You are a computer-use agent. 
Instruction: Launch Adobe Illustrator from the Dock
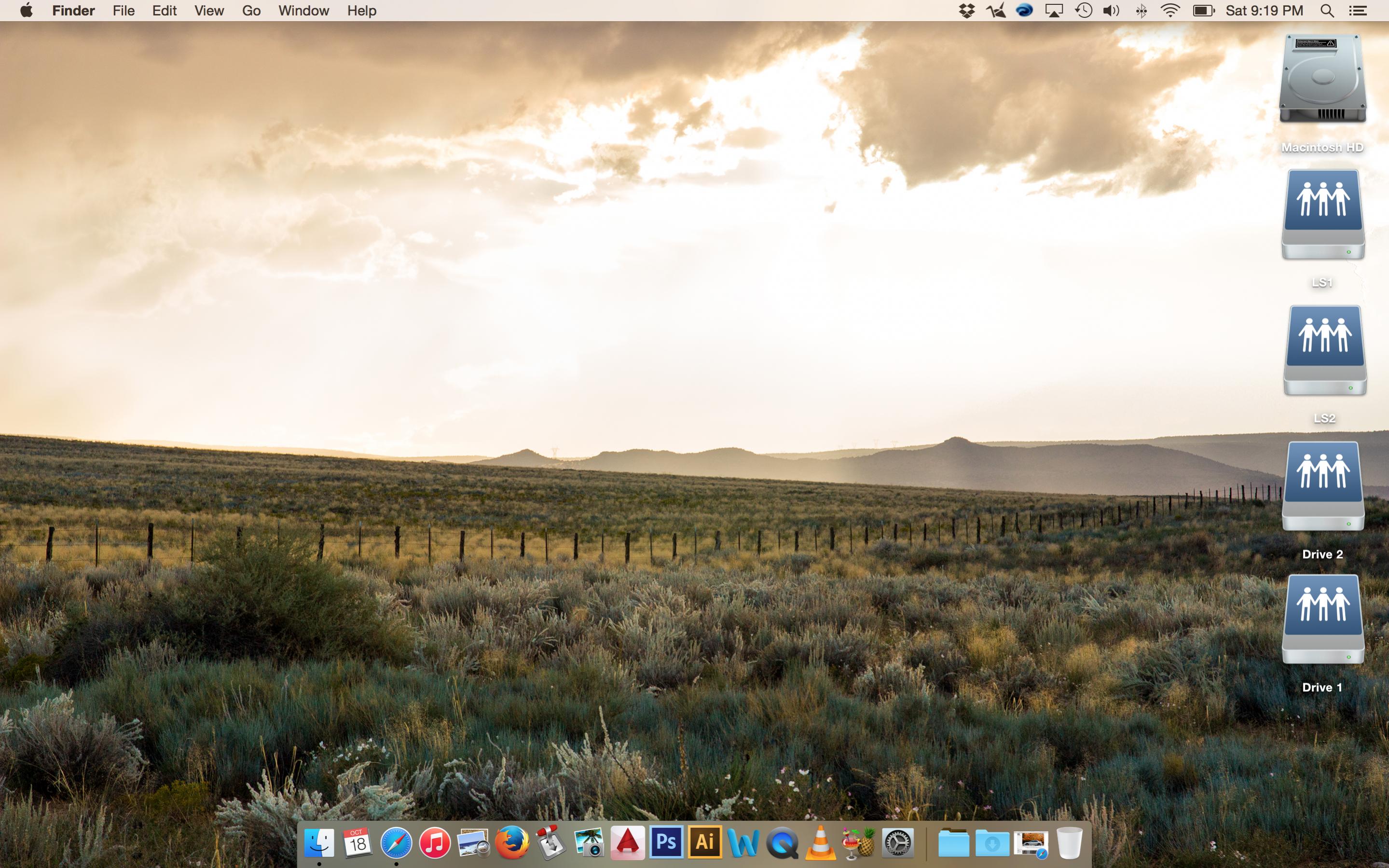coord(705,842)
